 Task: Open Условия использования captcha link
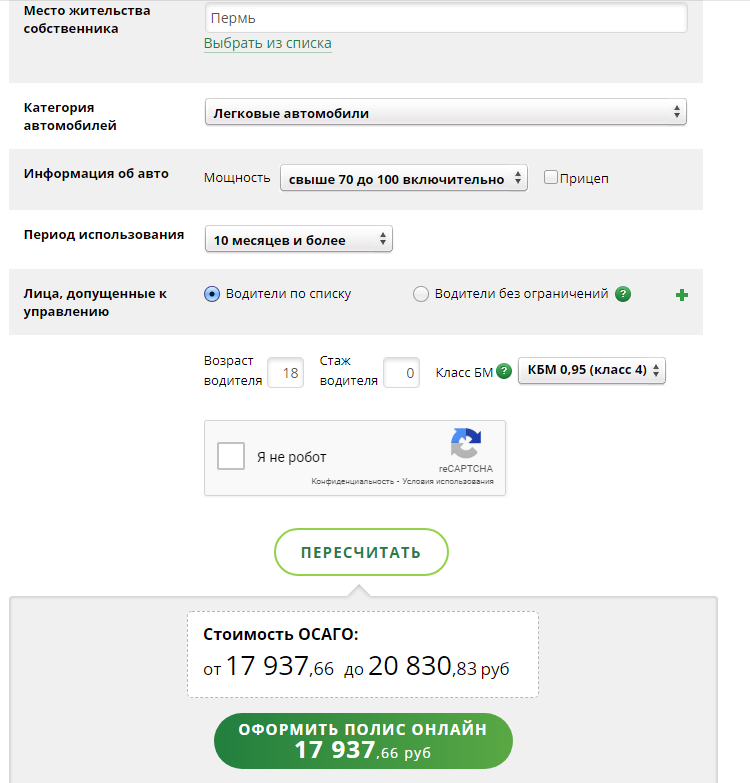click(448, 481)
